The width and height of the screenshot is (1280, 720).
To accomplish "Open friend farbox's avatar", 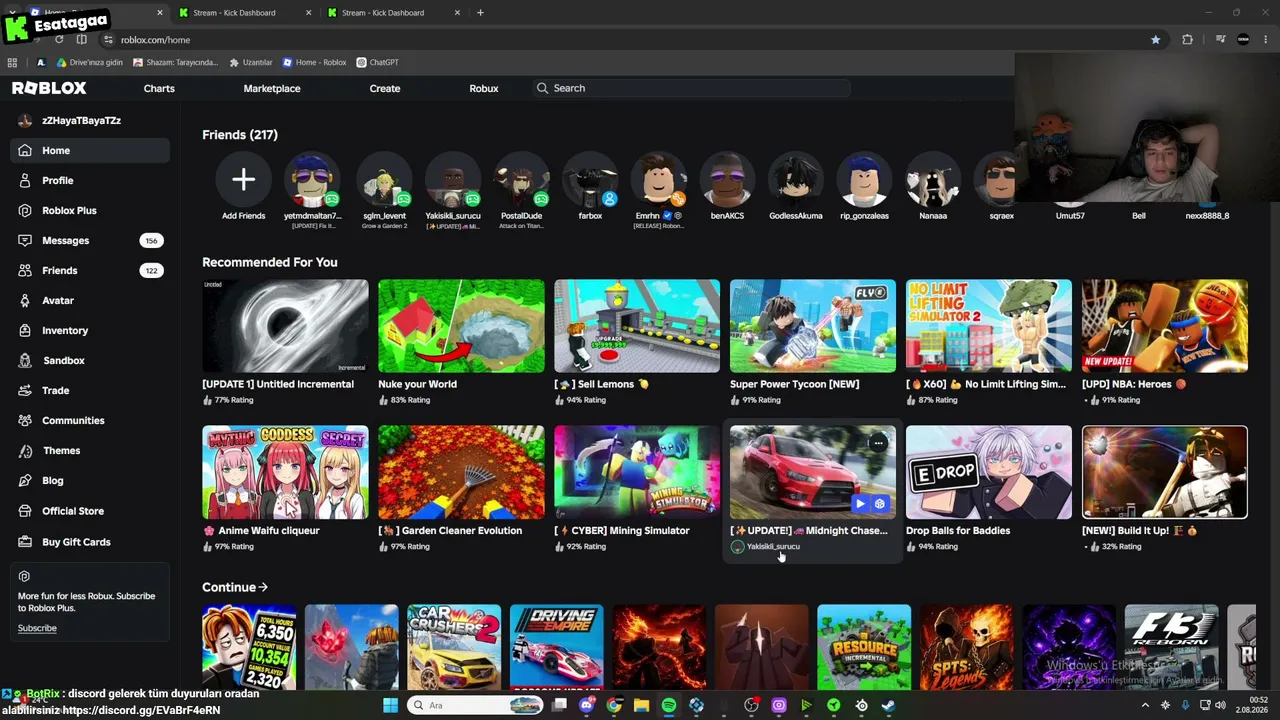I will coord(590,180).
